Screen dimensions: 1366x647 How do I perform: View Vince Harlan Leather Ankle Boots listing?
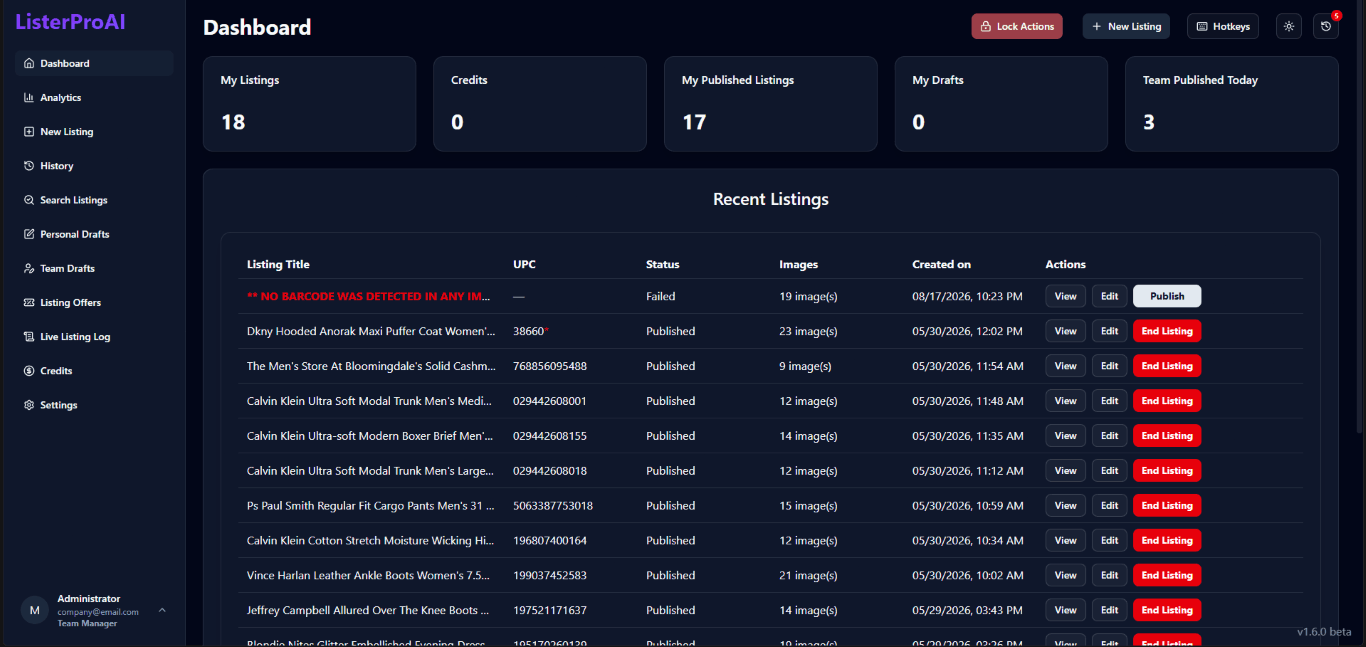point(1066,575)
